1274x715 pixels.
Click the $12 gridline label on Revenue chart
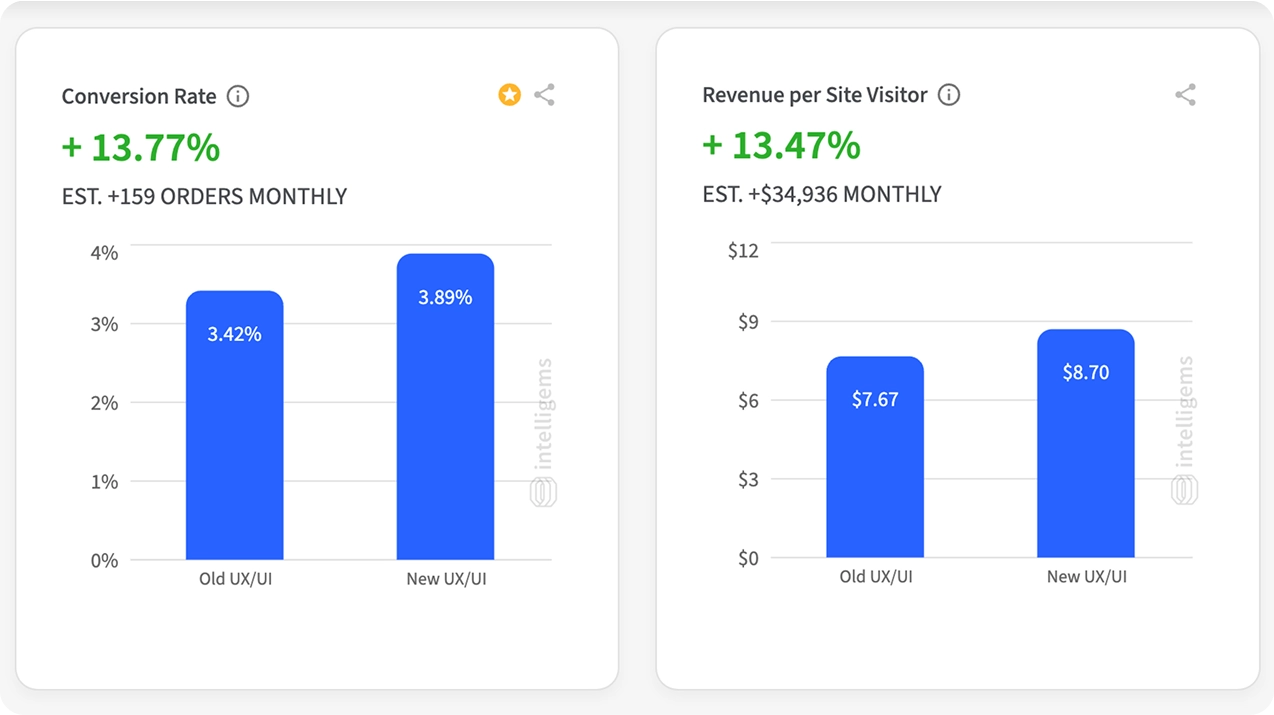coord(743,250)
